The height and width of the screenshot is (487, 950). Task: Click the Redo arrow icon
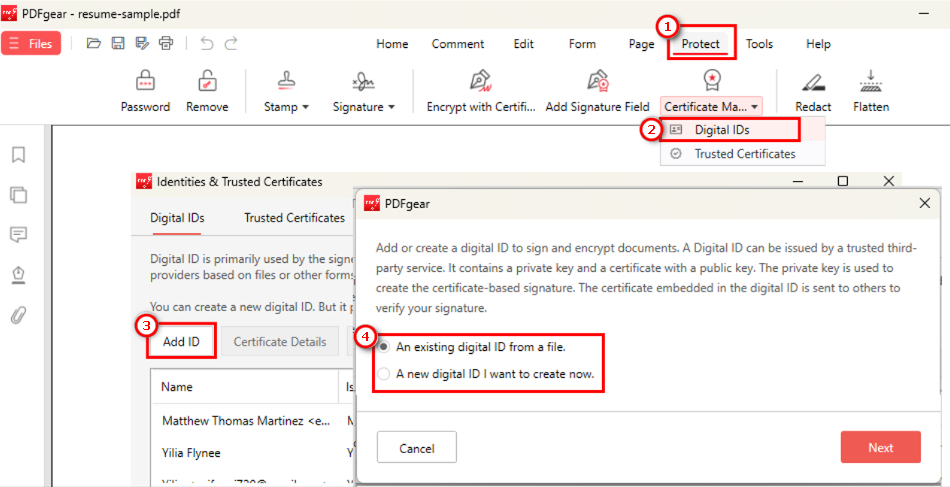[231, 43]
